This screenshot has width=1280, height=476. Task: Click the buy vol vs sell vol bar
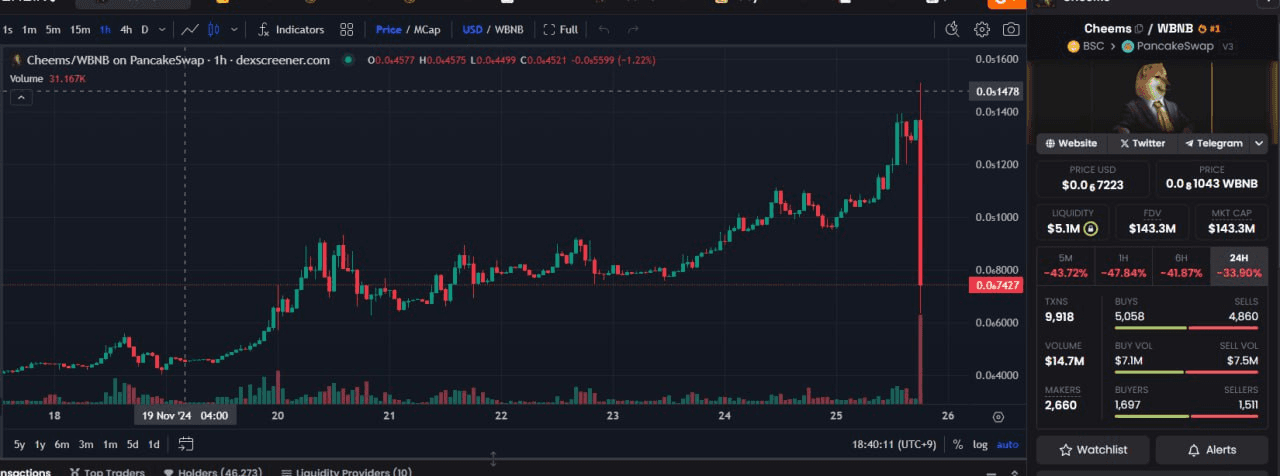tap(1187, 372)
